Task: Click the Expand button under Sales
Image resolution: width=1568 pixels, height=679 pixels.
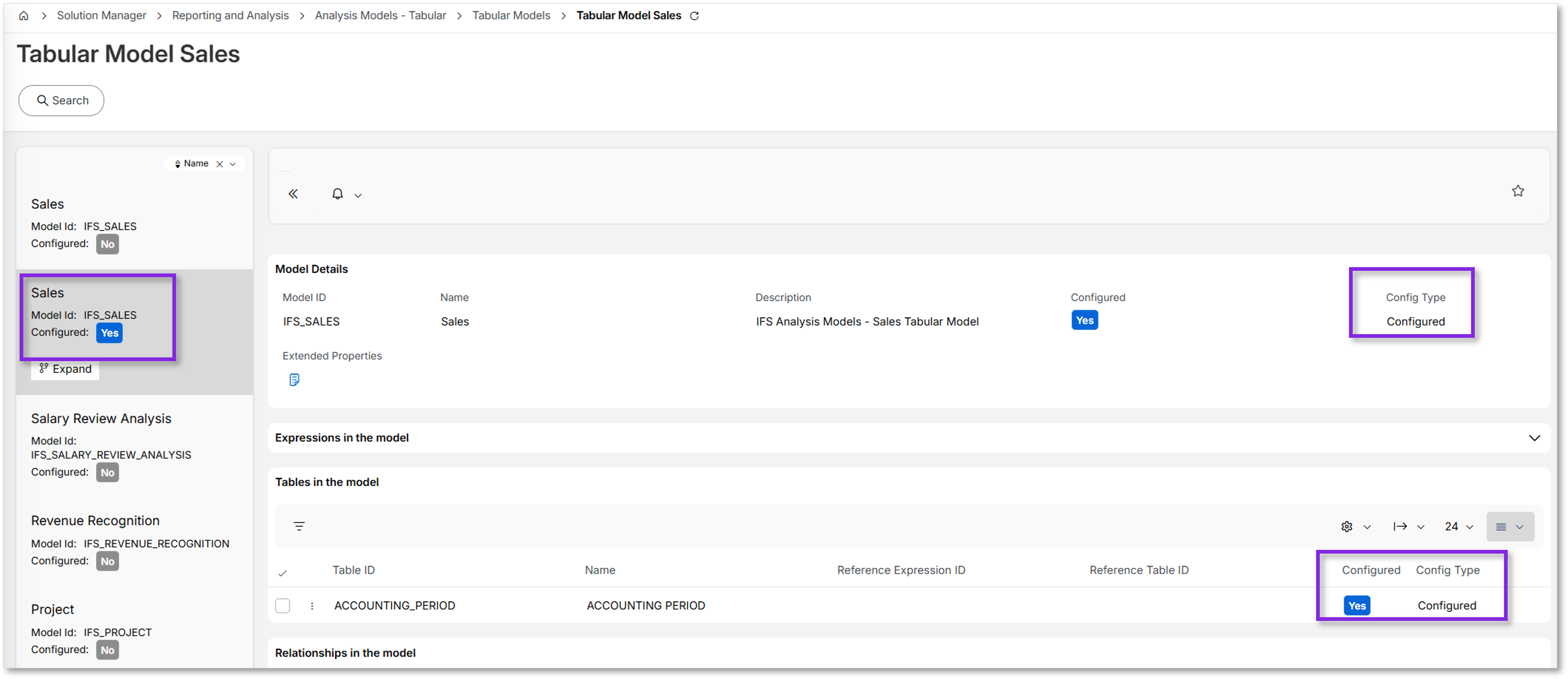Action: [x=65, y=369]
